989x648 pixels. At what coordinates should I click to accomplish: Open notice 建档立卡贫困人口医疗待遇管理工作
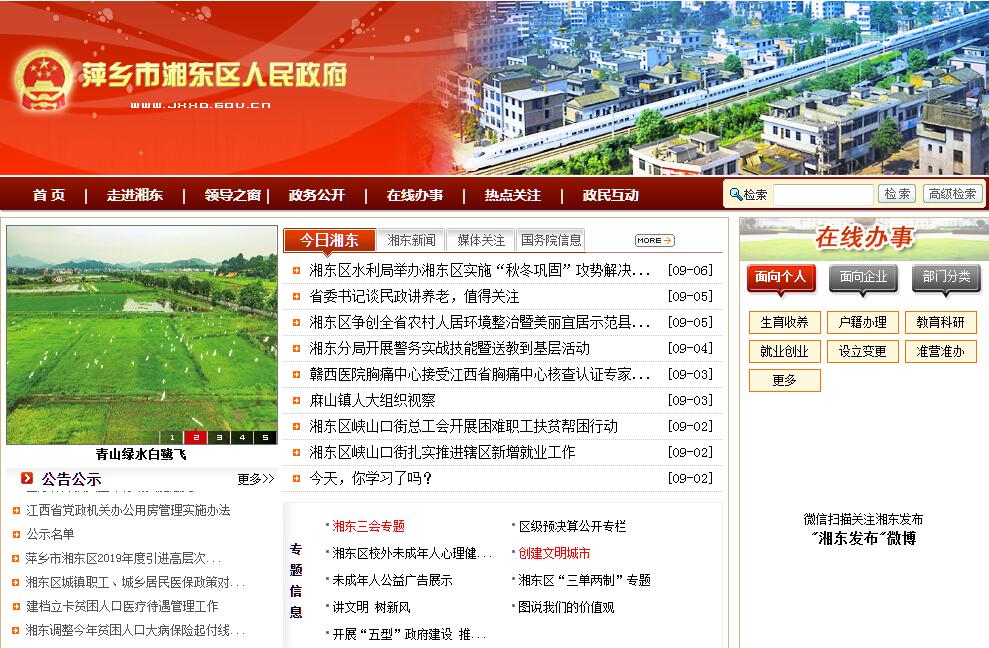coord(122,606)
